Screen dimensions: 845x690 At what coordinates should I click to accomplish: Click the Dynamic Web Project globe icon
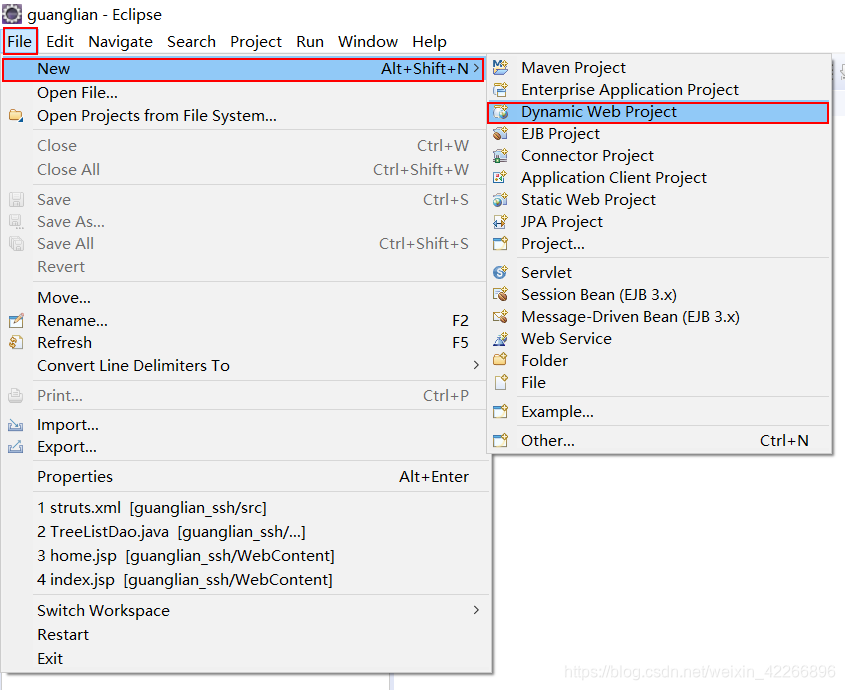pos(501,112)
